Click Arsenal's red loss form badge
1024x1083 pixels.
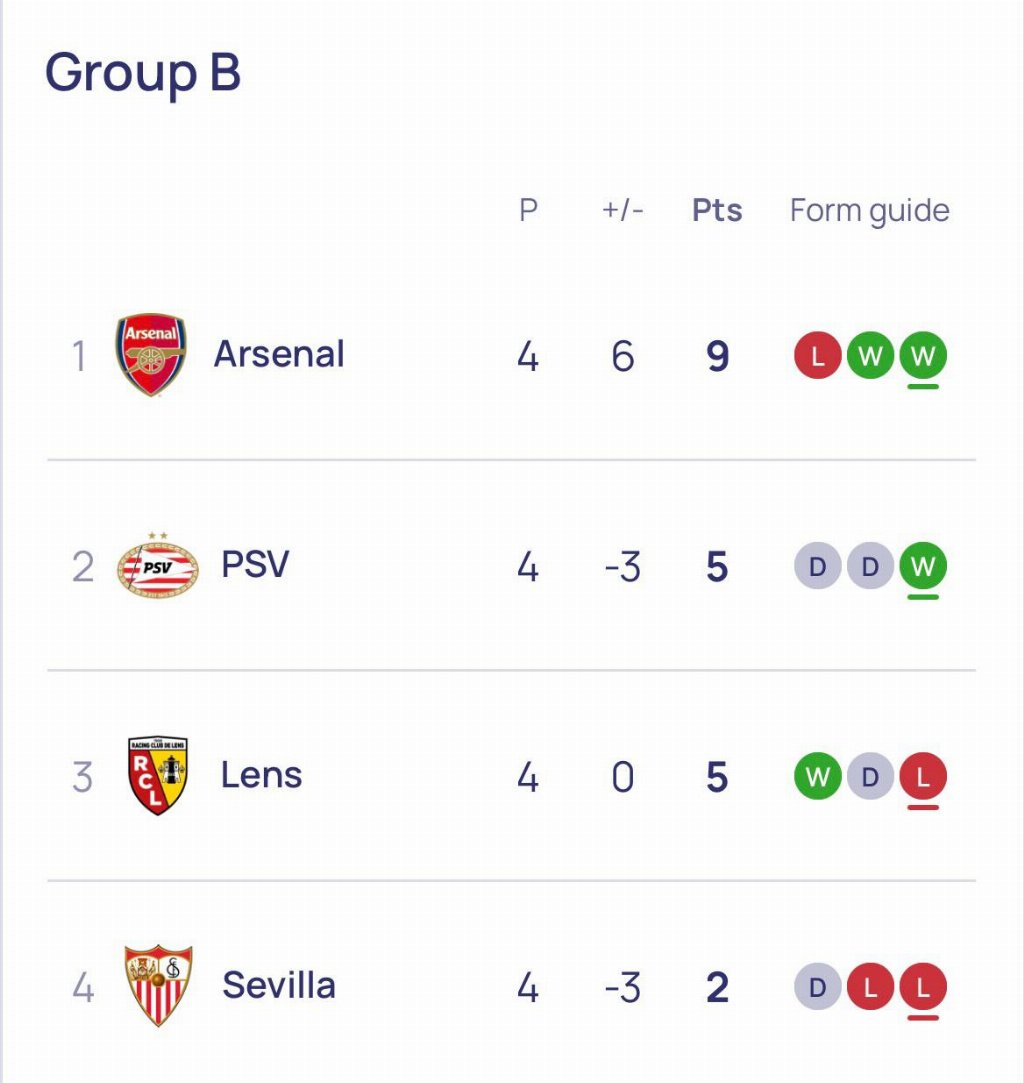tap(818, 357)
